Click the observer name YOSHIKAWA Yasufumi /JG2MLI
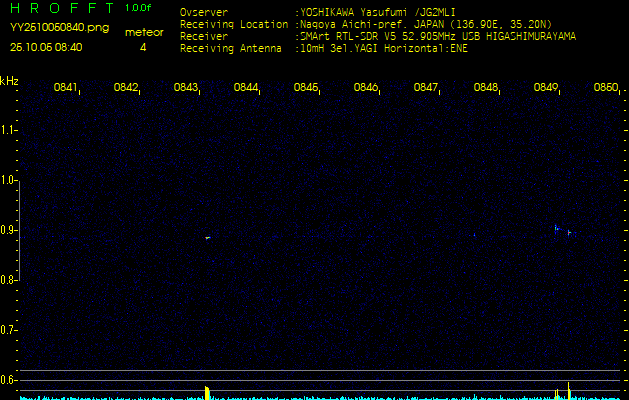 [x=378, y=12]
